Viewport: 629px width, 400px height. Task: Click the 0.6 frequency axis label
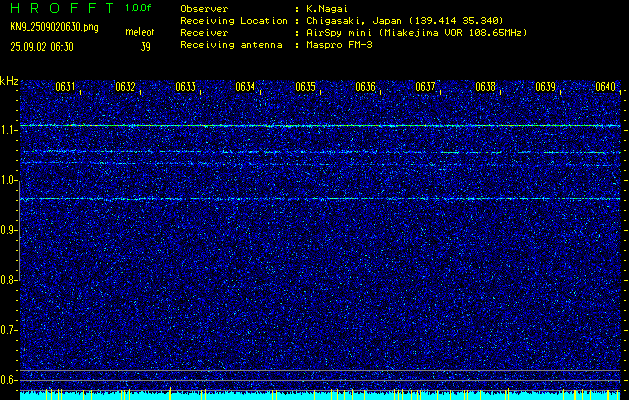7,380
